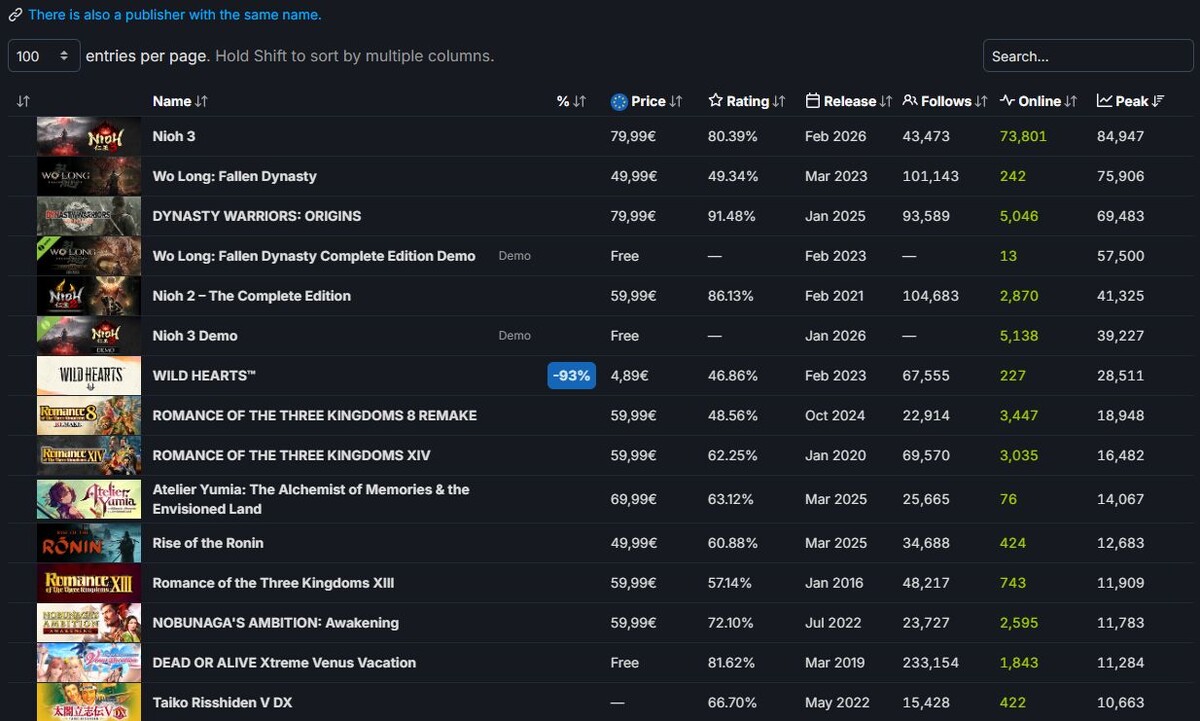Click the green online count for DYNASTY WARRIORS: ORIGINS
1200x721 pixels.
click(x=1018, y=216)
